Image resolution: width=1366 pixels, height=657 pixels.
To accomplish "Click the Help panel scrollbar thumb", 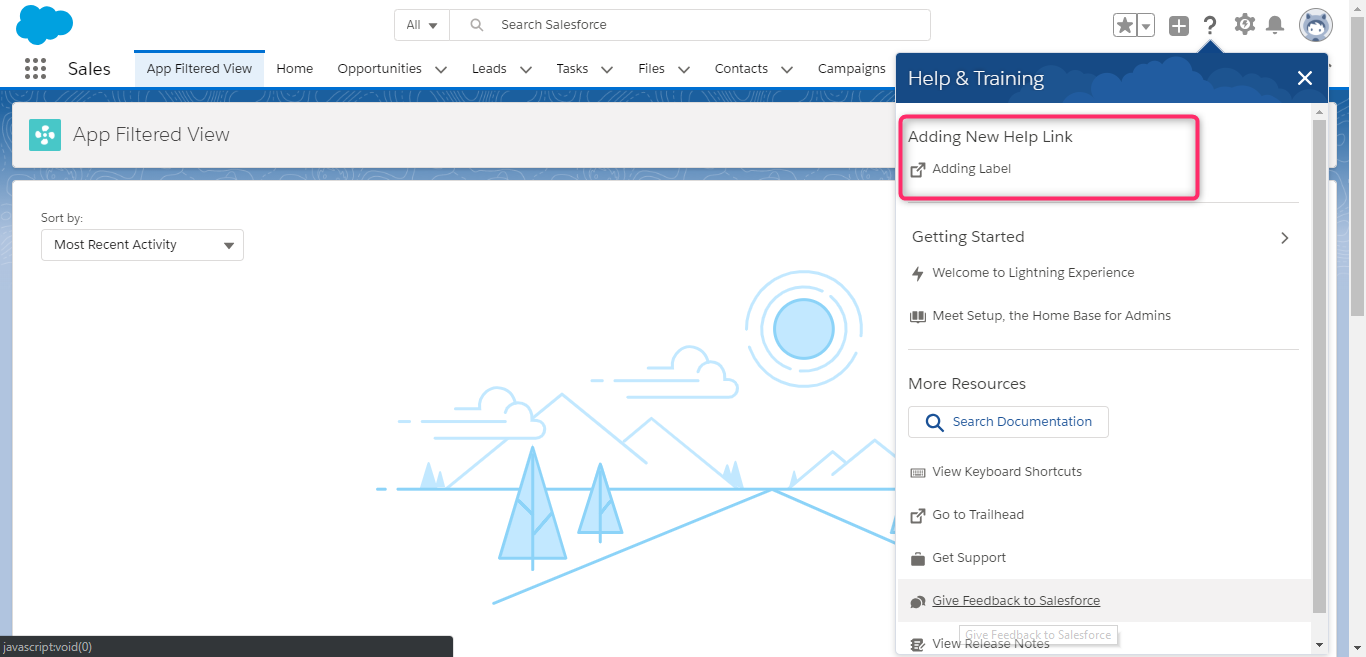I will (x=1319, y=365).
